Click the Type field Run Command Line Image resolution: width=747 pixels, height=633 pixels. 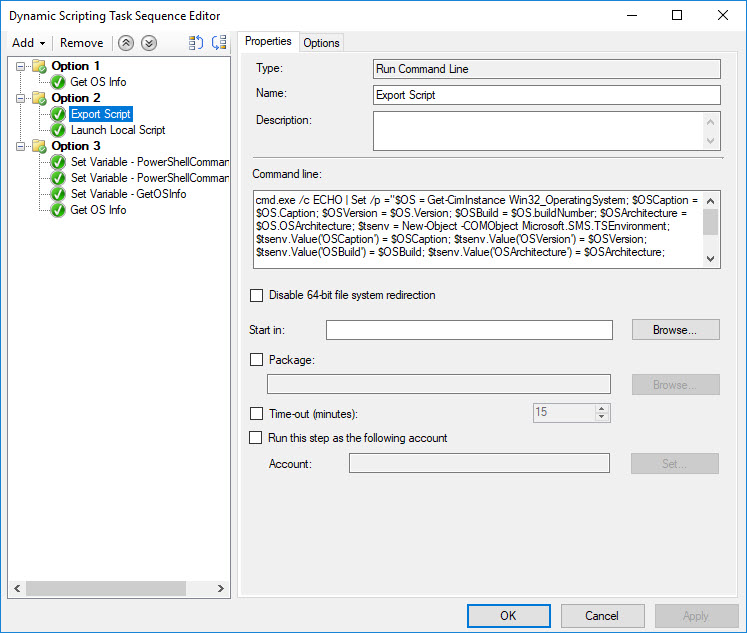tap(546, 69)
